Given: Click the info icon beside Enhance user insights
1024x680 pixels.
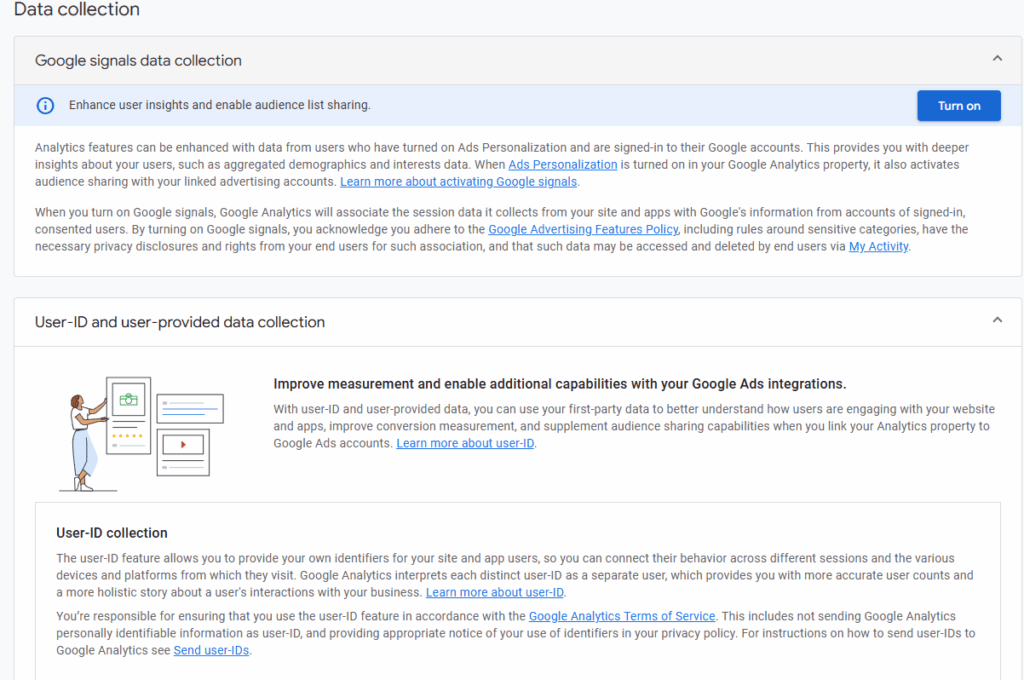Looking at the screenshot, I should [45, 105].
